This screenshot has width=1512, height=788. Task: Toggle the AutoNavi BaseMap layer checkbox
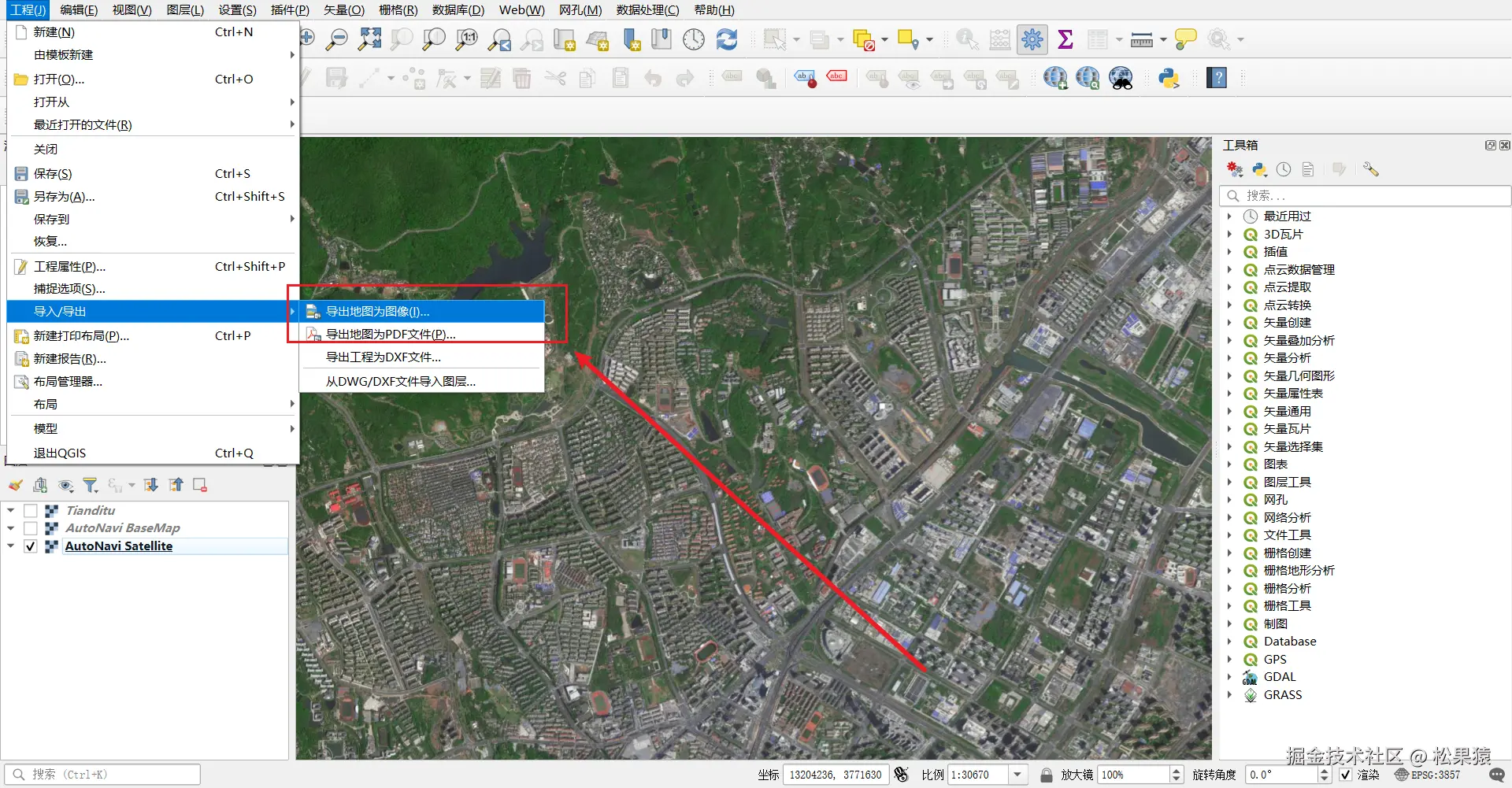pyautogui.click(x=31, y=528)
